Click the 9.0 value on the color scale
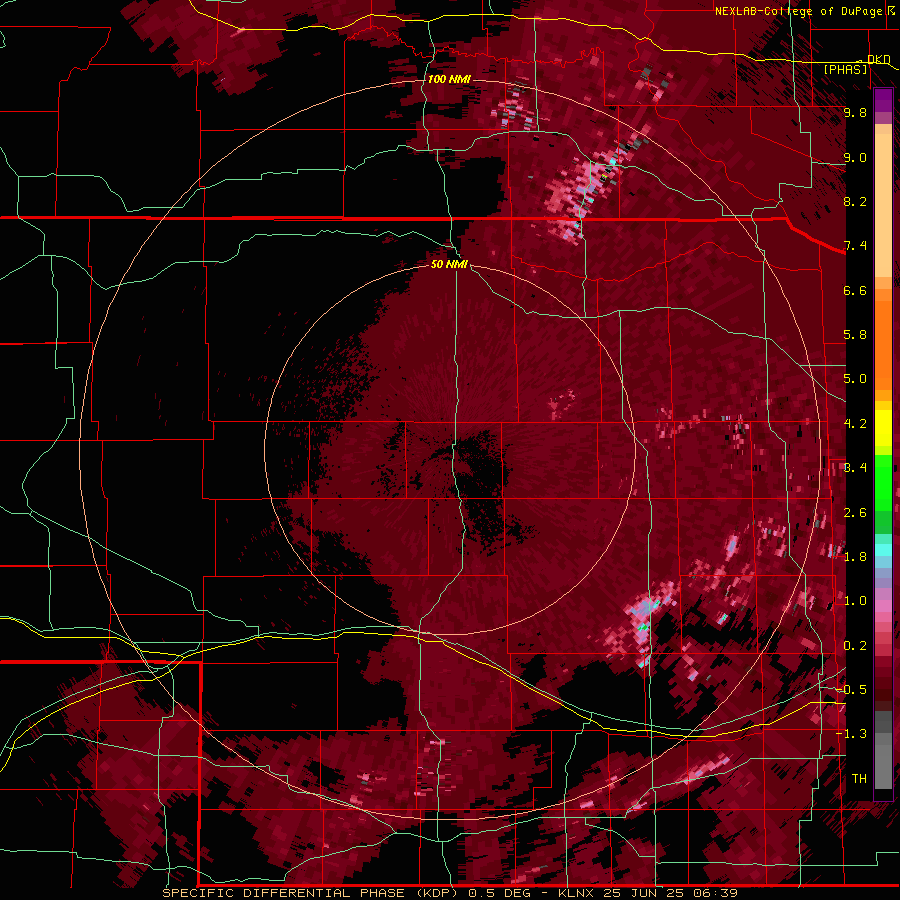900x900 pixels. [855, 157]
